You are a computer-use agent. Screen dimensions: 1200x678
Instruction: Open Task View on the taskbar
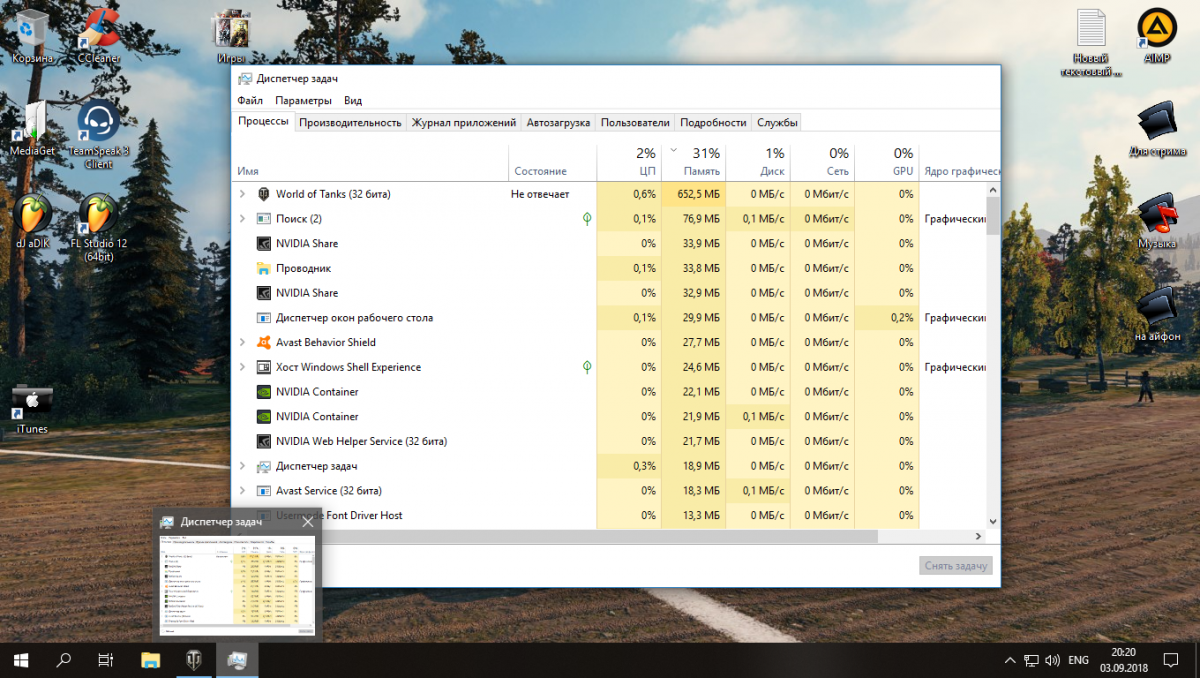(x=106, y=660)
